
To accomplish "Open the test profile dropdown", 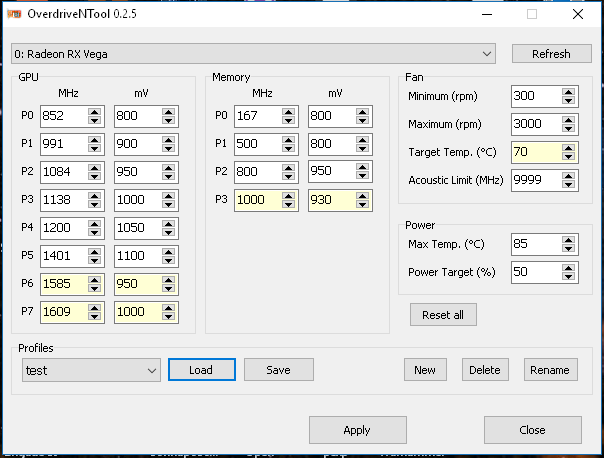I will pos(91,370).
